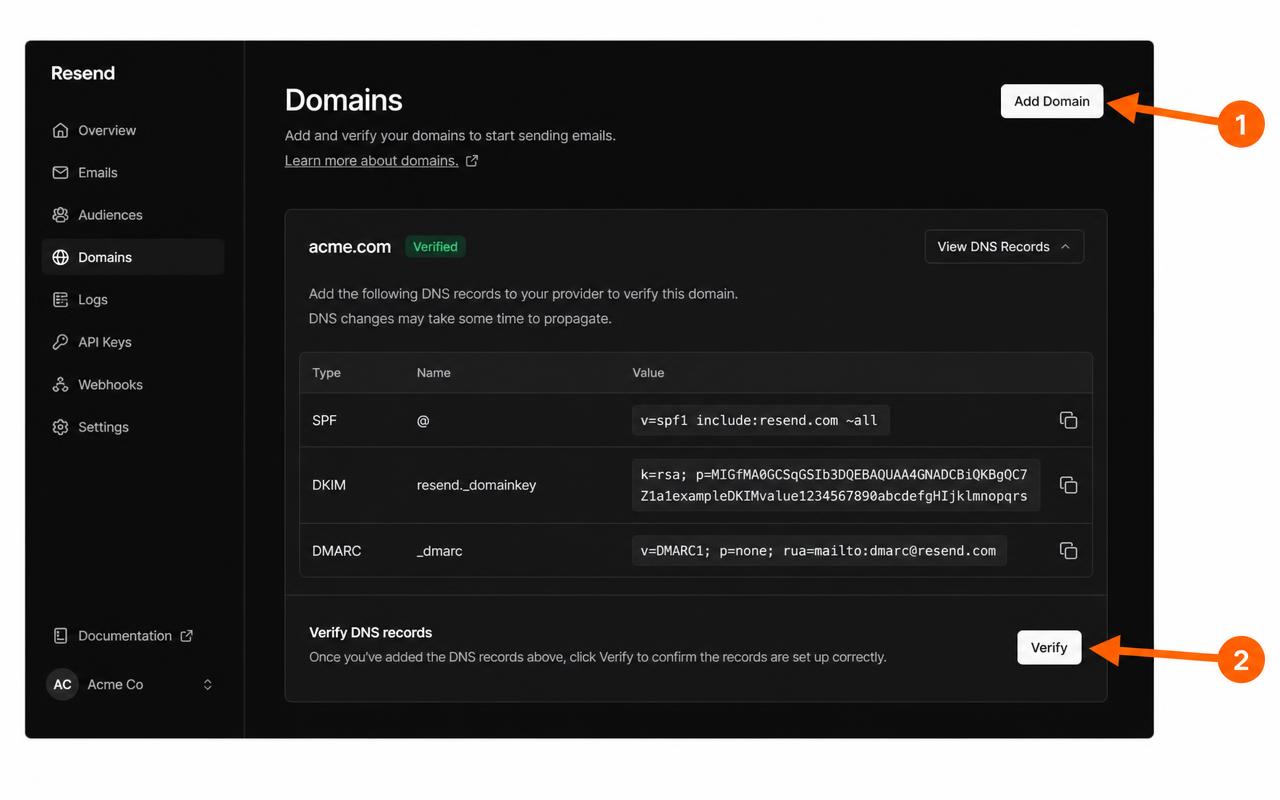This screenshot has height=800, width=1280.
Task: Click the DKIM type cell
Action: [x=329, y=485]
